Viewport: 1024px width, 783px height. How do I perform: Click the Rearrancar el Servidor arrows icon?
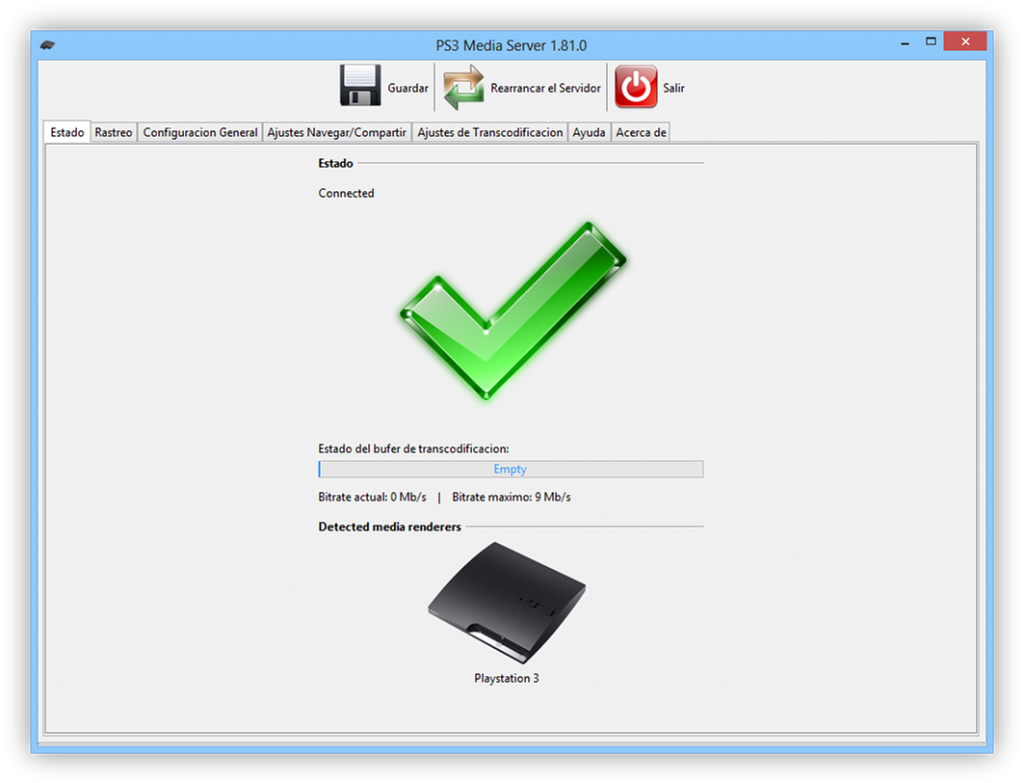[x=464, y=87]
